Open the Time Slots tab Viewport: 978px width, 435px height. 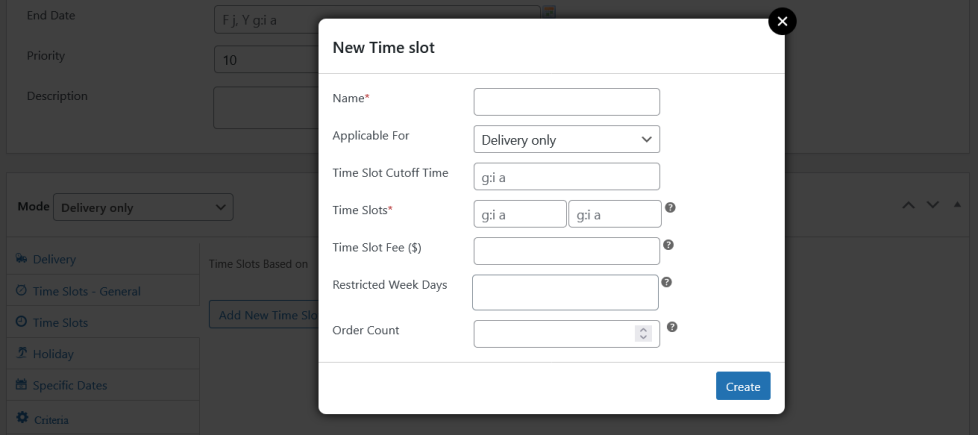coord(60,322)
